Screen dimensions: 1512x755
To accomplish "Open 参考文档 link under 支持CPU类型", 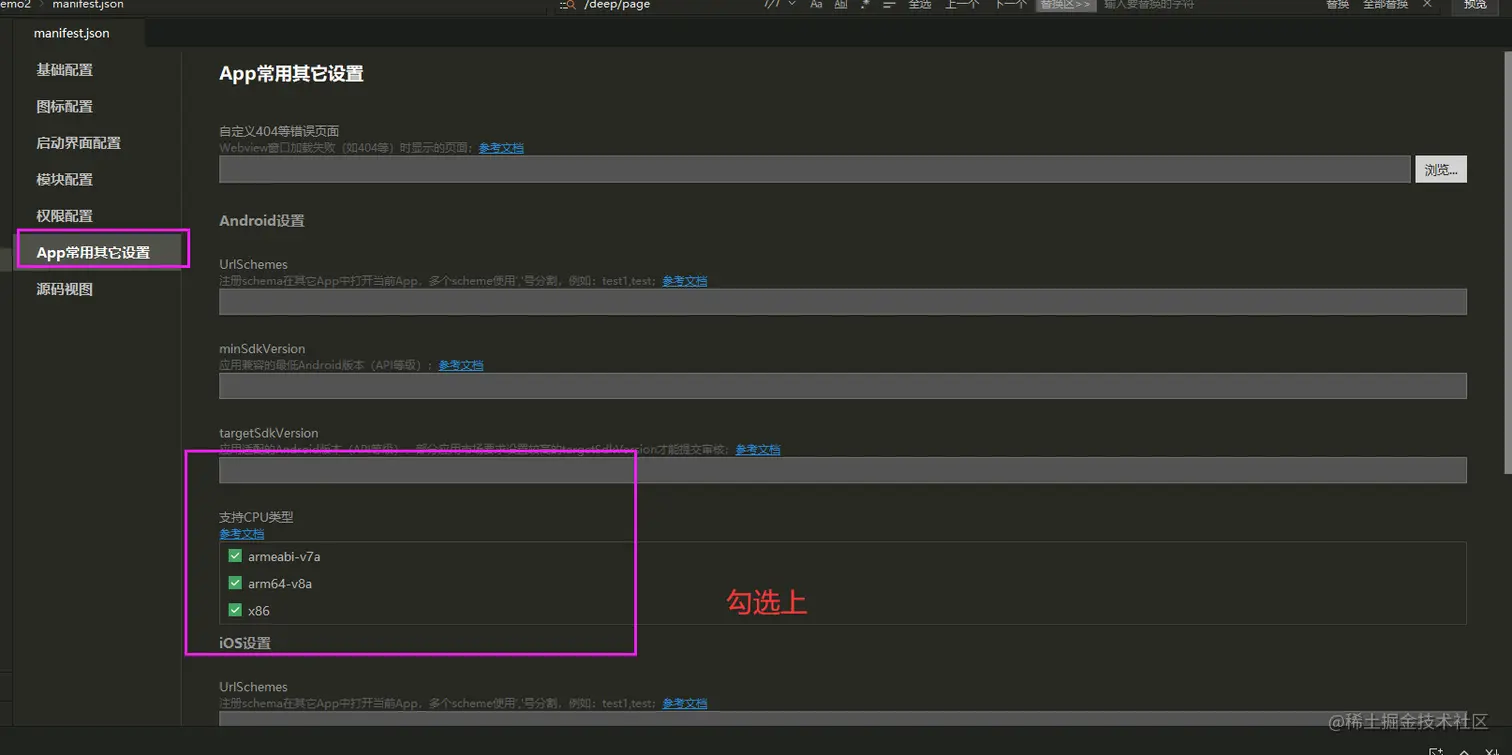I will pyautogui.click(x=242, y=534).
